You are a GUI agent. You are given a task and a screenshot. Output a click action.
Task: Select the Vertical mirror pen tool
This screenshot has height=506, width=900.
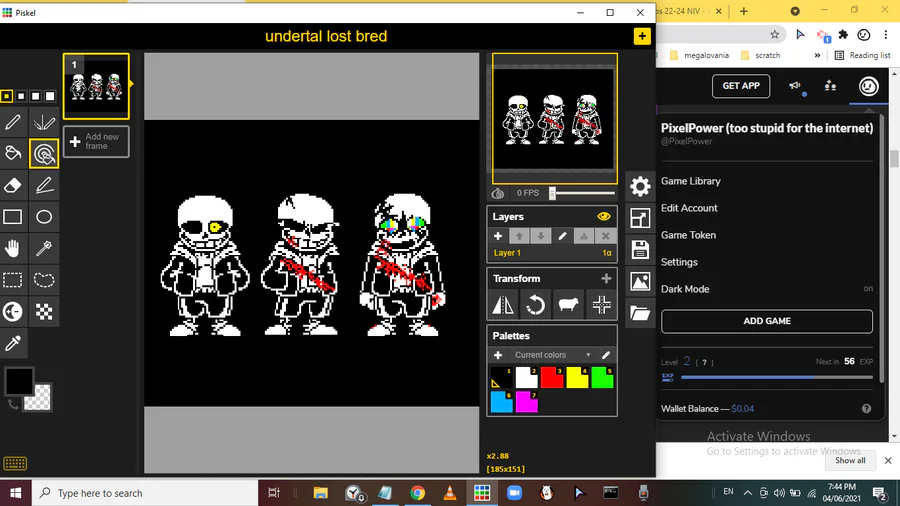[44, 122]
